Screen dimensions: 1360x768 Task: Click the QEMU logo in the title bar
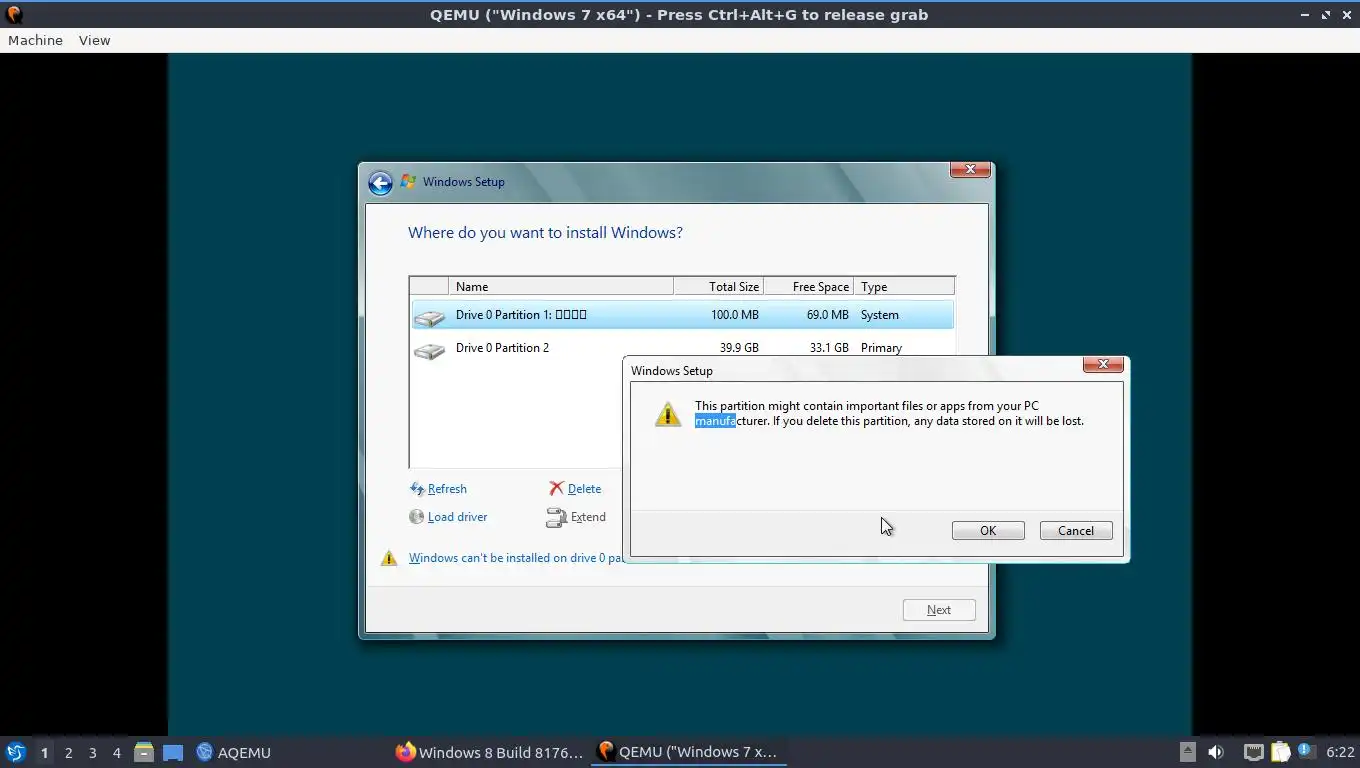click(x=13, y=15)
